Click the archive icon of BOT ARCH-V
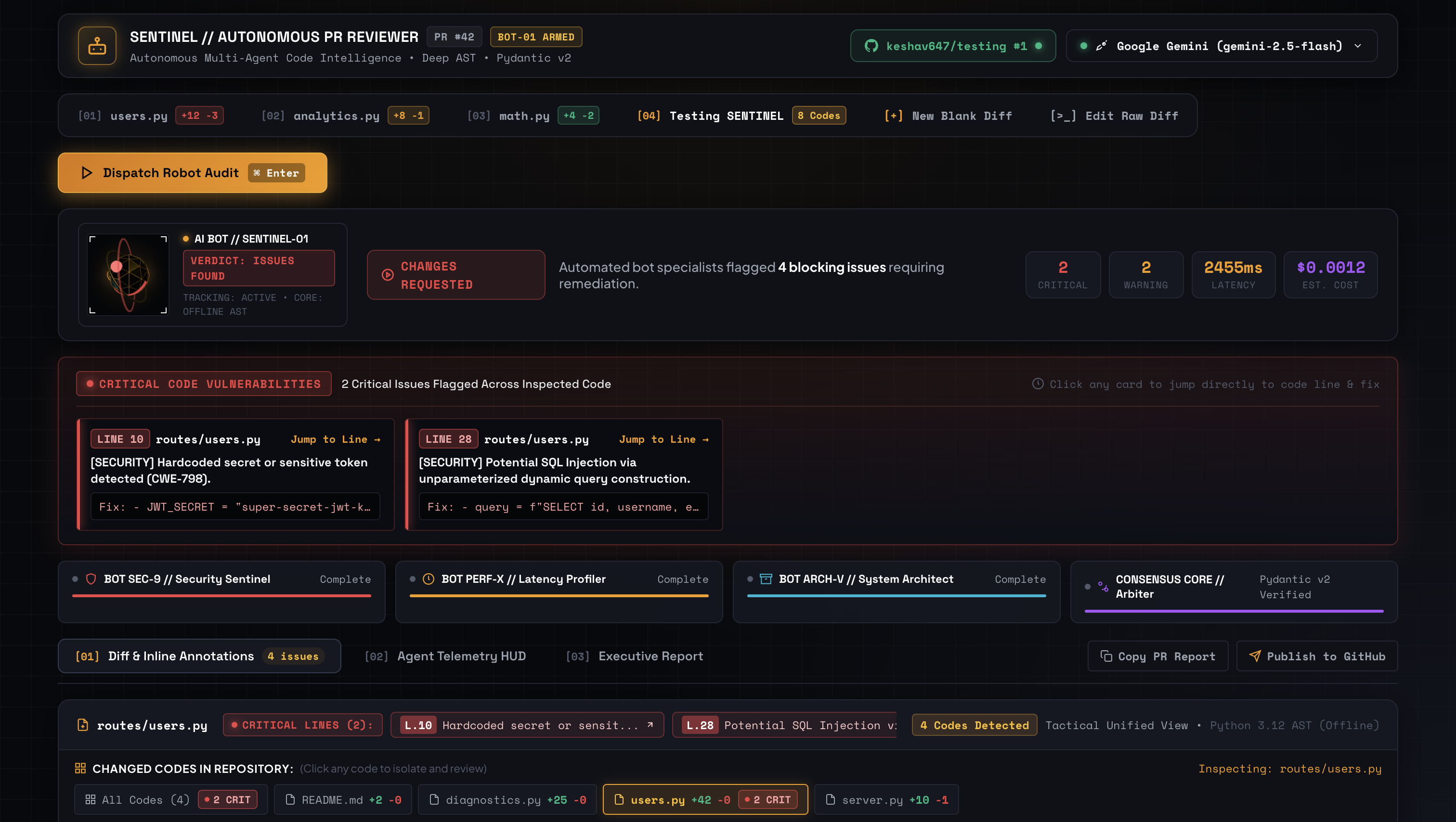Viewport: 1456px width, 822px height. pyautogui.click(x=765, y=579)
